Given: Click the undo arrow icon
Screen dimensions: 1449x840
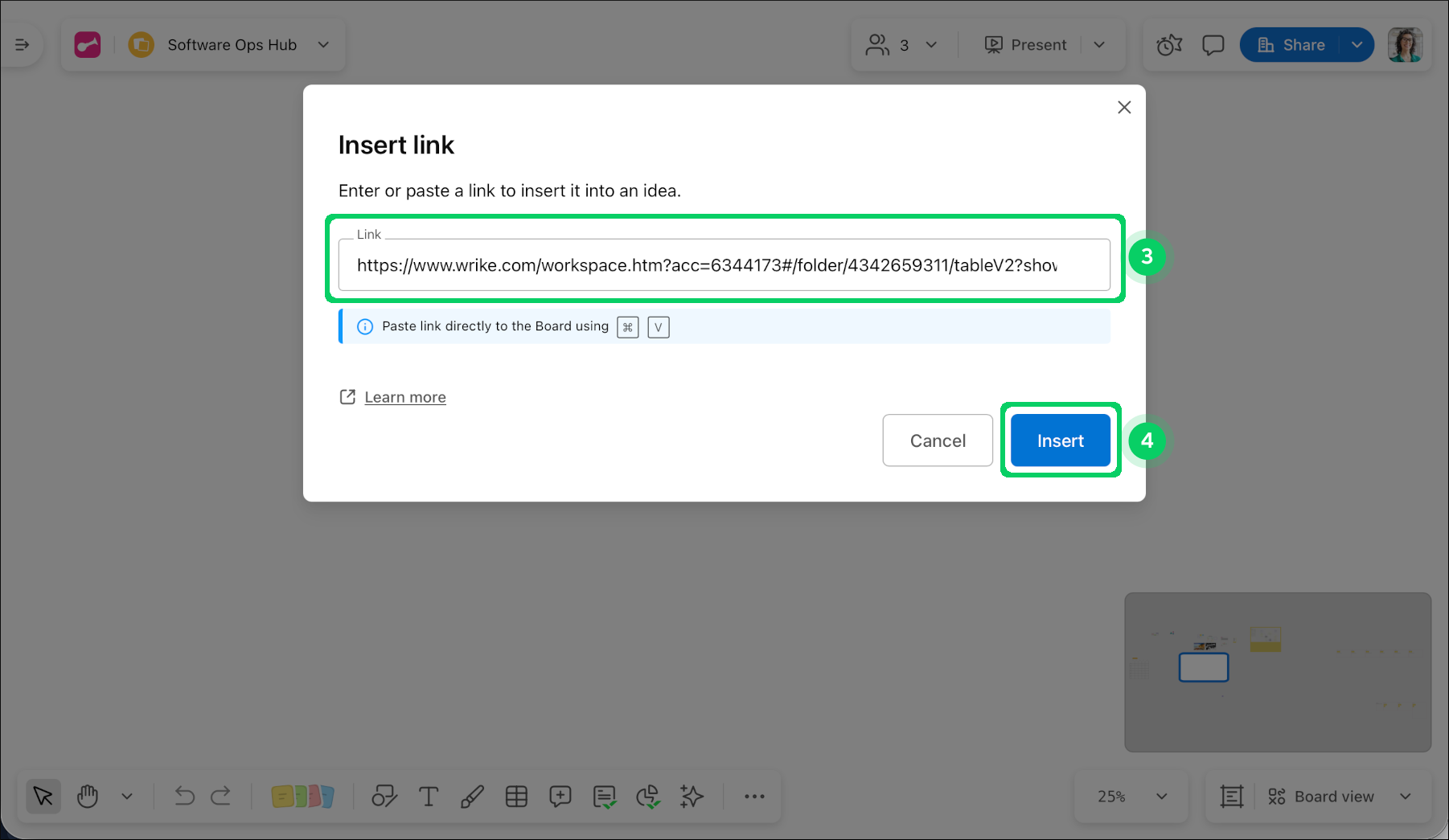Looking at the screenshot, I should pos(184,797).
